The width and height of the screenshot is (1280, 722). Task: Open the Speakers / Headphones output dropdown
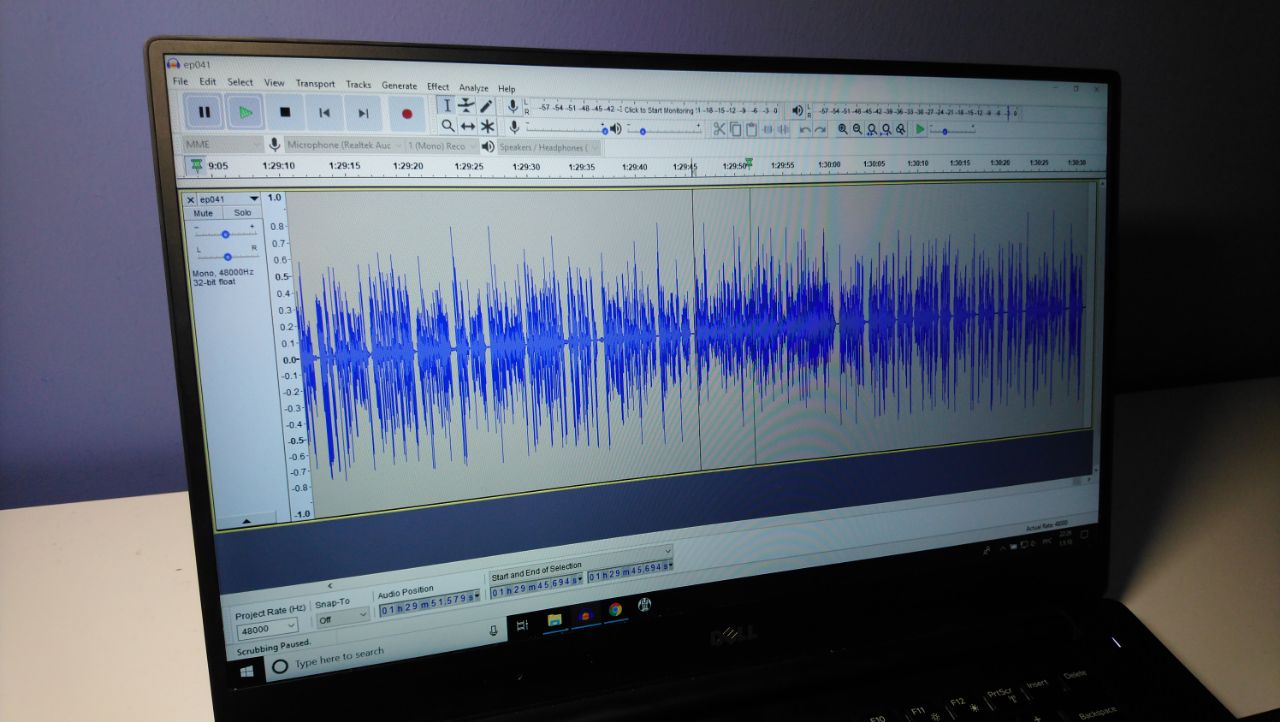(549, 147)
